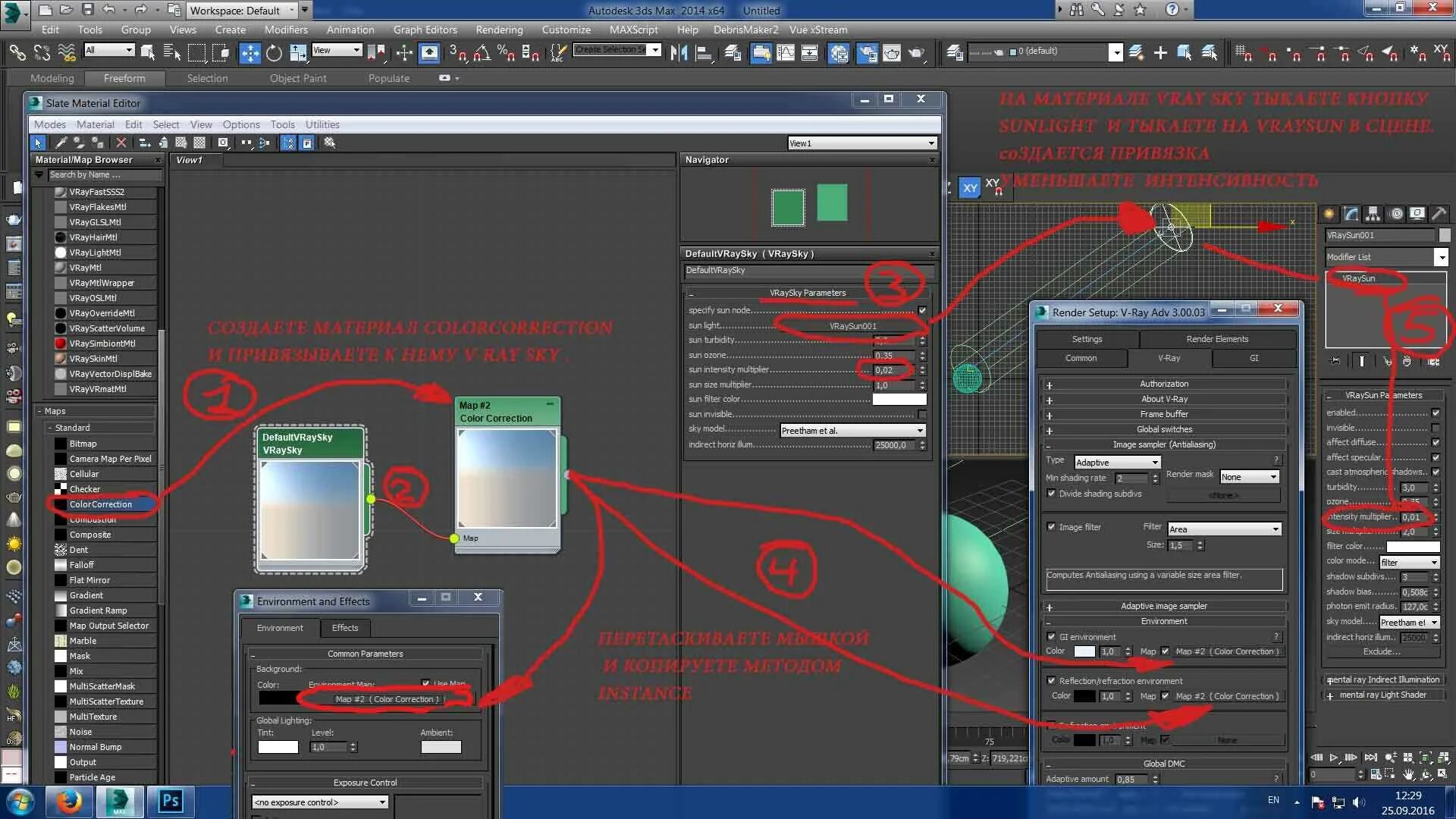Click the Align tool icon

pyautogui.click(x=704, y=52)
